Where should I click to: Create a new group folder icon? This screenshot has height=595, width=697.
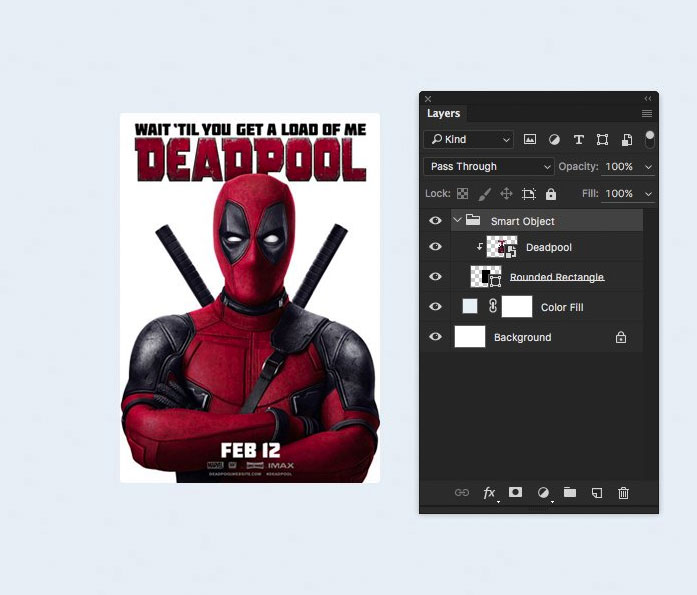point(569,492)
